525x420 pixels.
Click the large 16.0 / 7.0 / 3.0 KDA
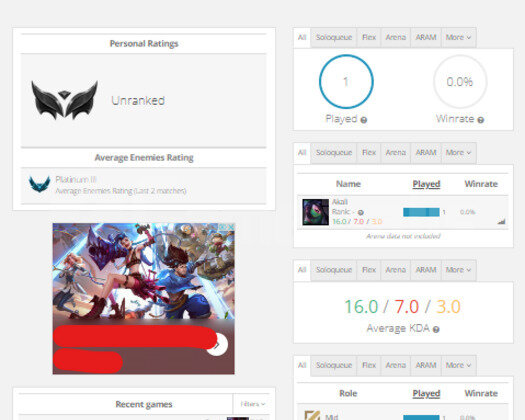[403, 306]
